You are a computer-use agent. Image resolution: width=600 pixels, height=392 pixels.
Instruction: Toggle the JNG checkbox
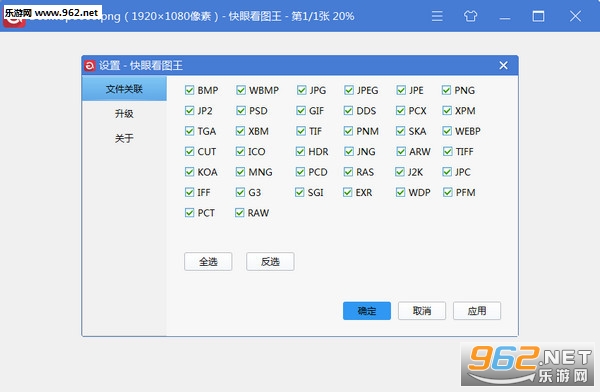tap(349, 151)
